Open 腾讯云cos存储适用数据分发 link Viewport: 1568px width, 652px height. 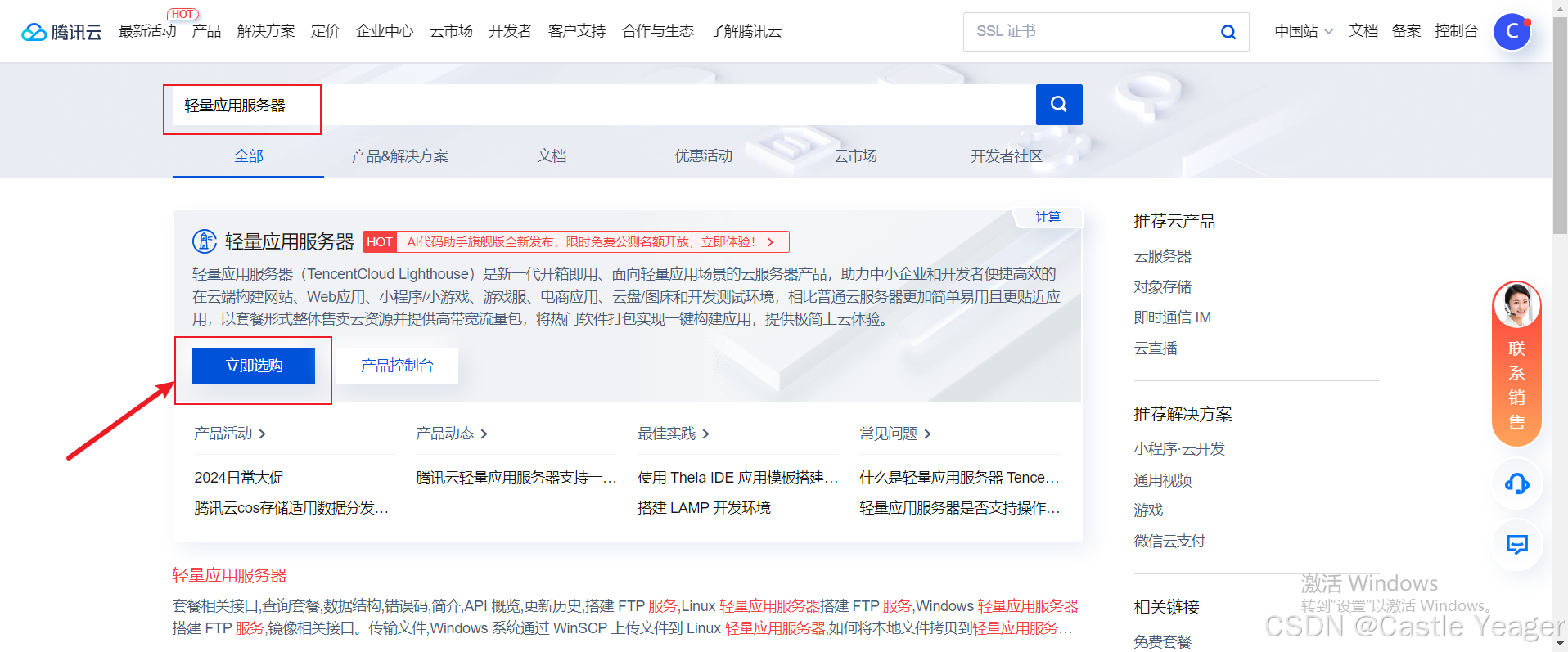click(x=291, y=508)
